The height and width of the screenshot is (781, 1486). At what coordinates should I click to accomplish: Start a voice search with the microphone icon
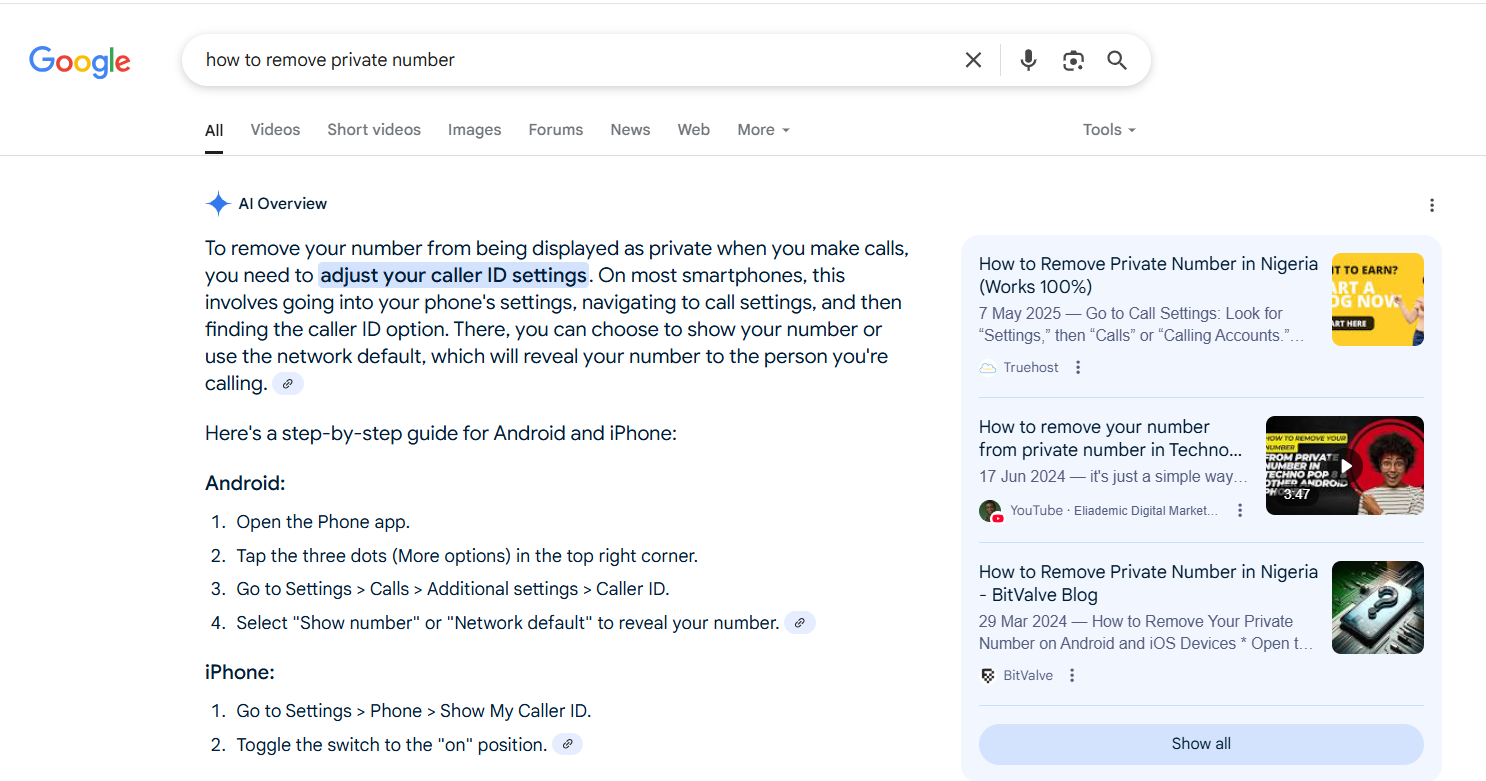tap(1028, 59)
